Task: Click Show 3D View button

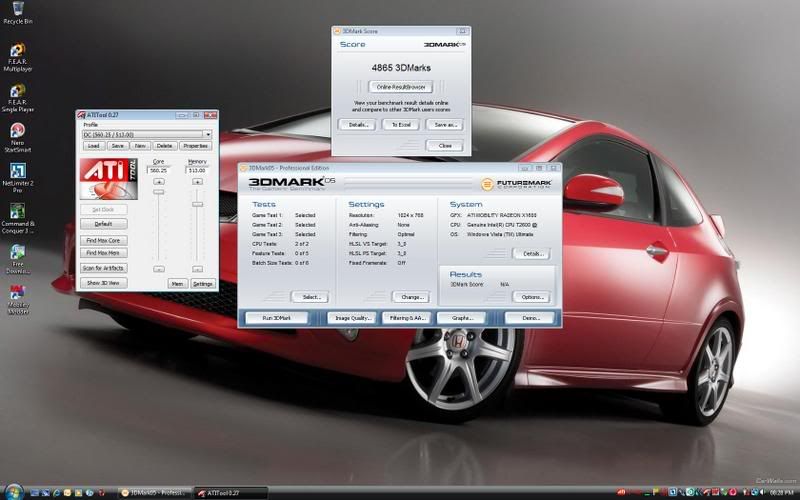Action: pos(104,283)
